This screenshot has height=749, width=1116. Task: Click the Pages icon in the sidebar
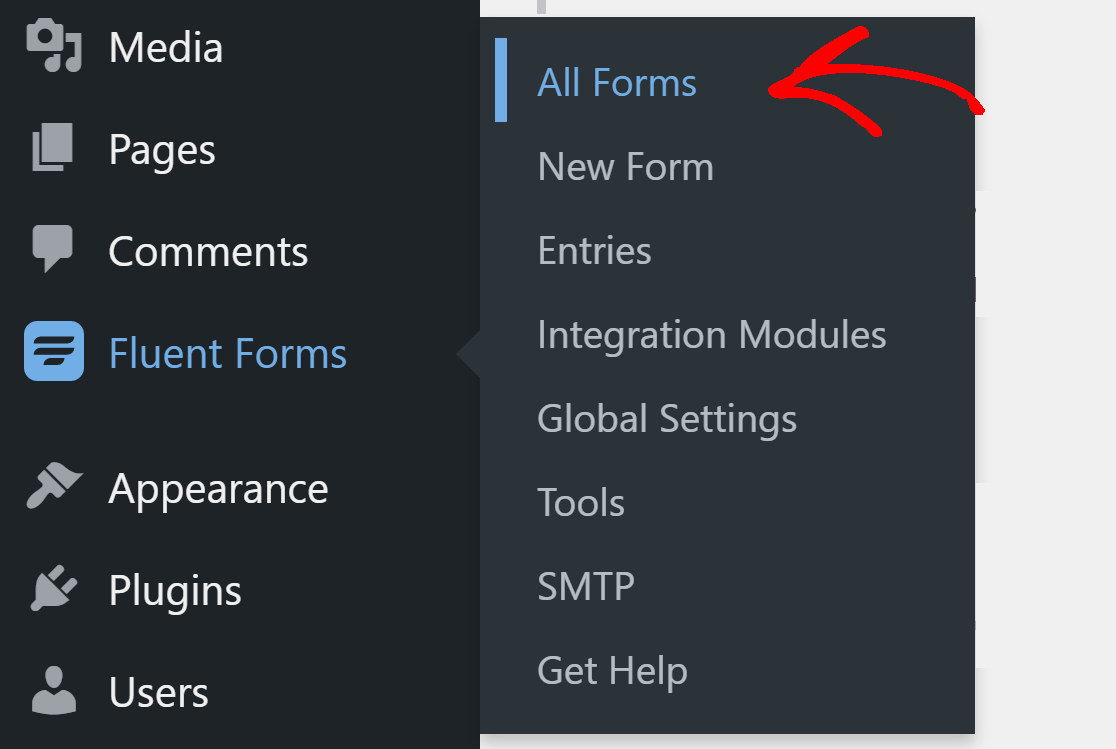pyautogui.click(x=52, y=148)
